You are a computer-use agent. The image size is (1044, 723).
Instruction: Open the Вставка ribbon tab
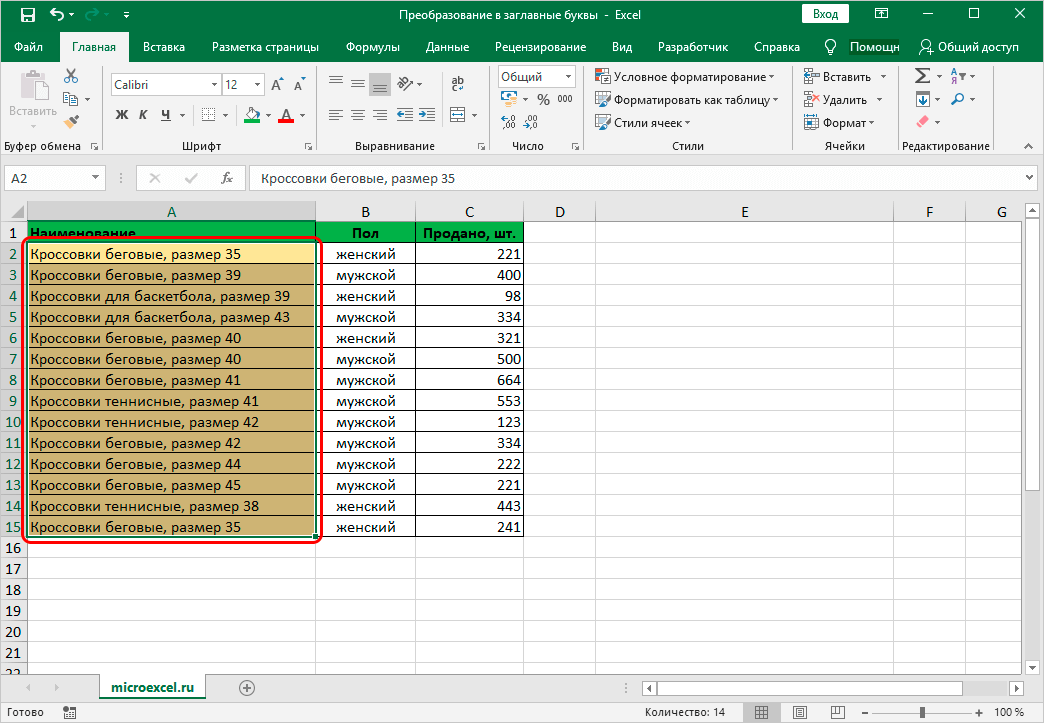(x=164, y=47)
